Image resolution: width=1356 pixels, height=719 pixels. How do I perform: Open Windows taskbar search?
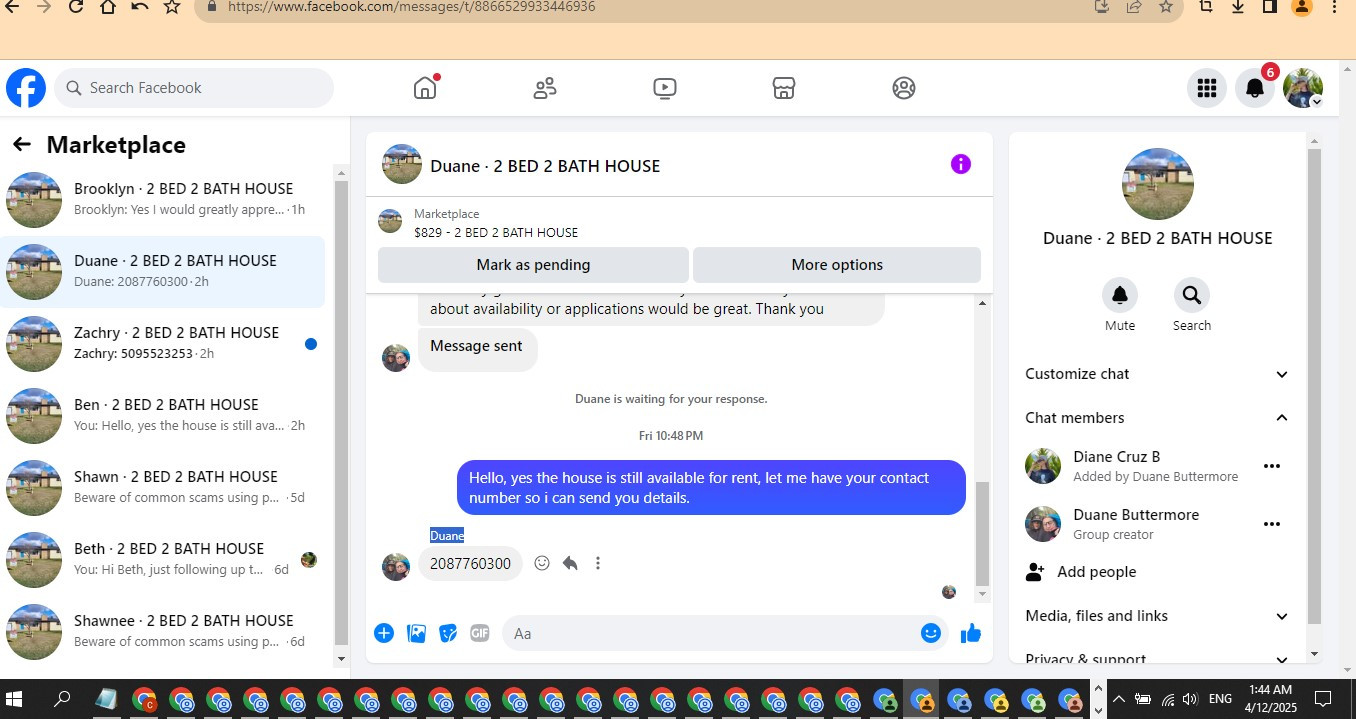click(x=62, y=699)
